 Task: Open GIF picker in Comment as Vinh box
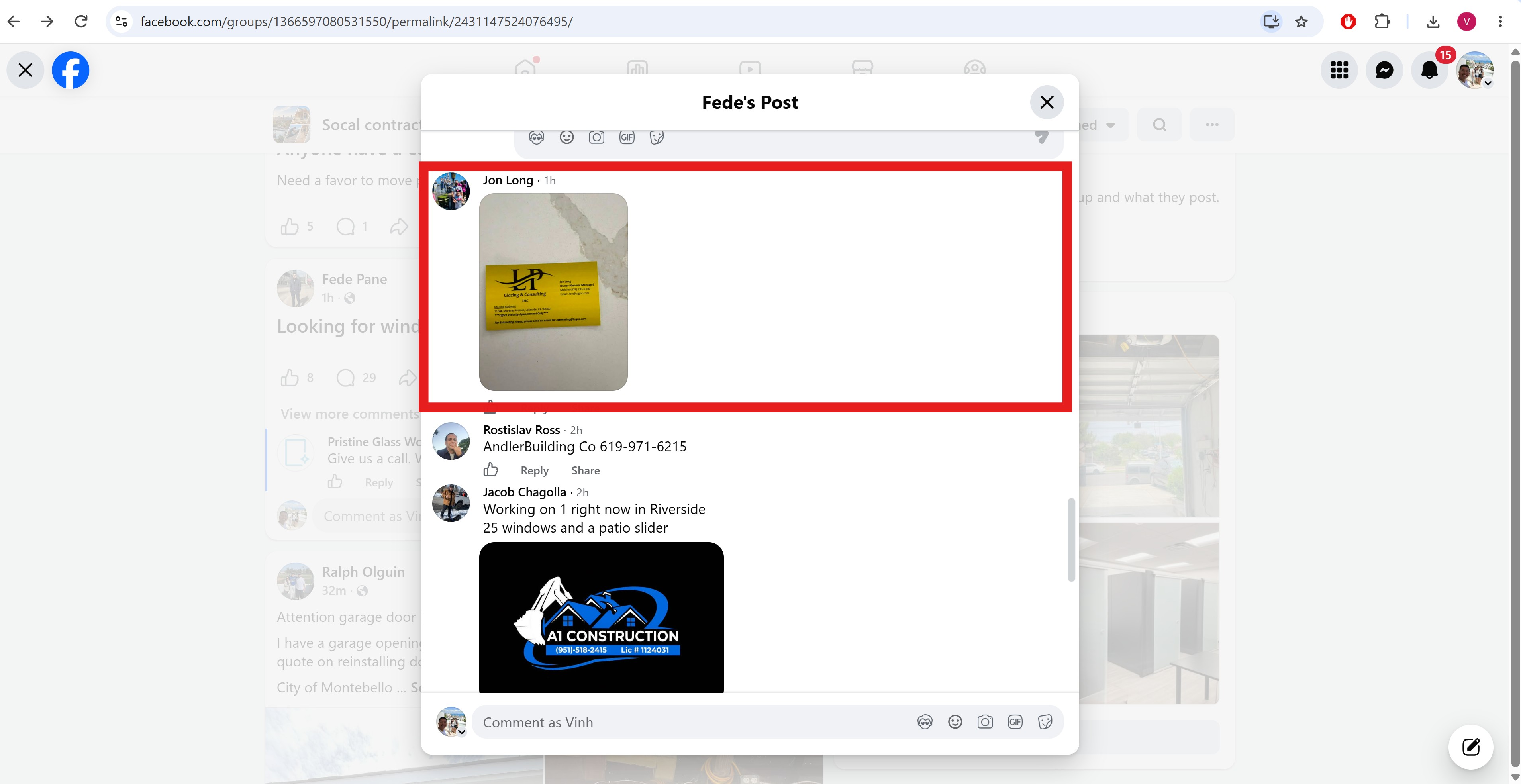(x=1015, y=722)
